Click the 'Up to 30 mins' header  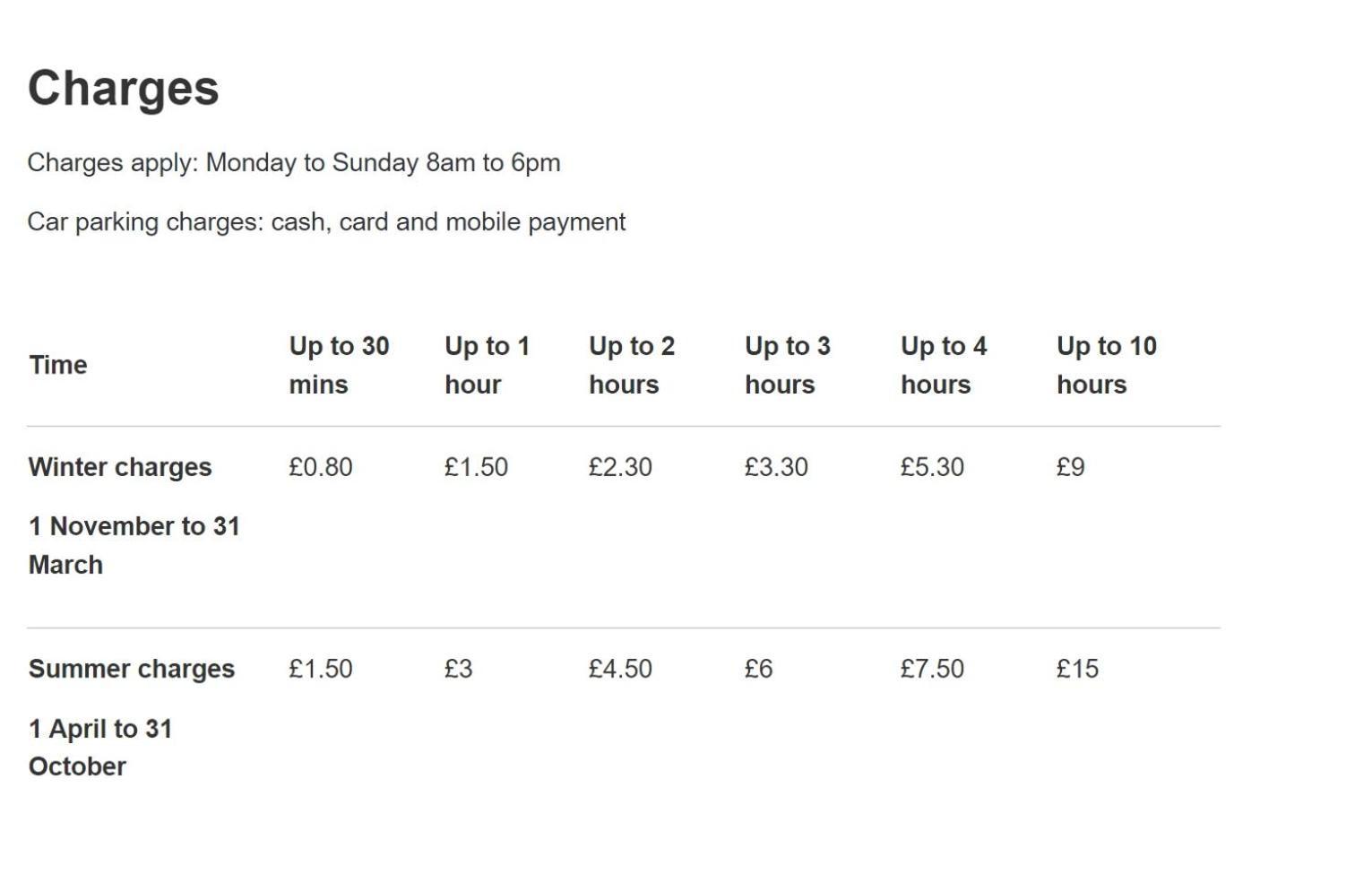pos(339,365)
